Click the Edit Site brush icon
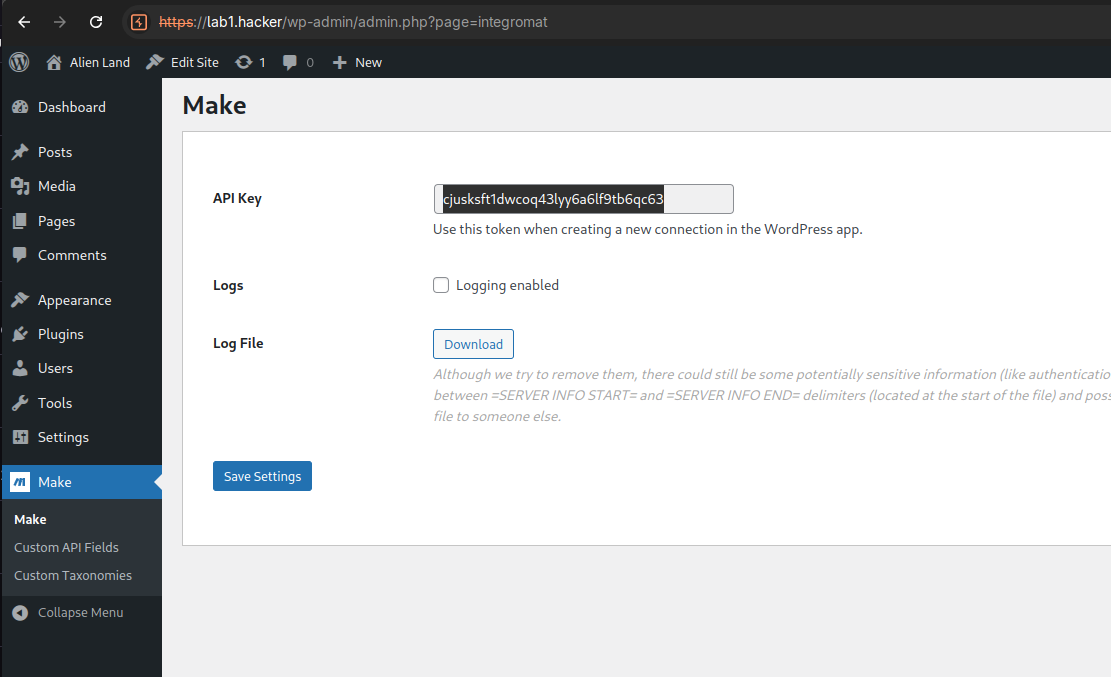The height and width of the screenshot is (677, 1111). point(154,62)
